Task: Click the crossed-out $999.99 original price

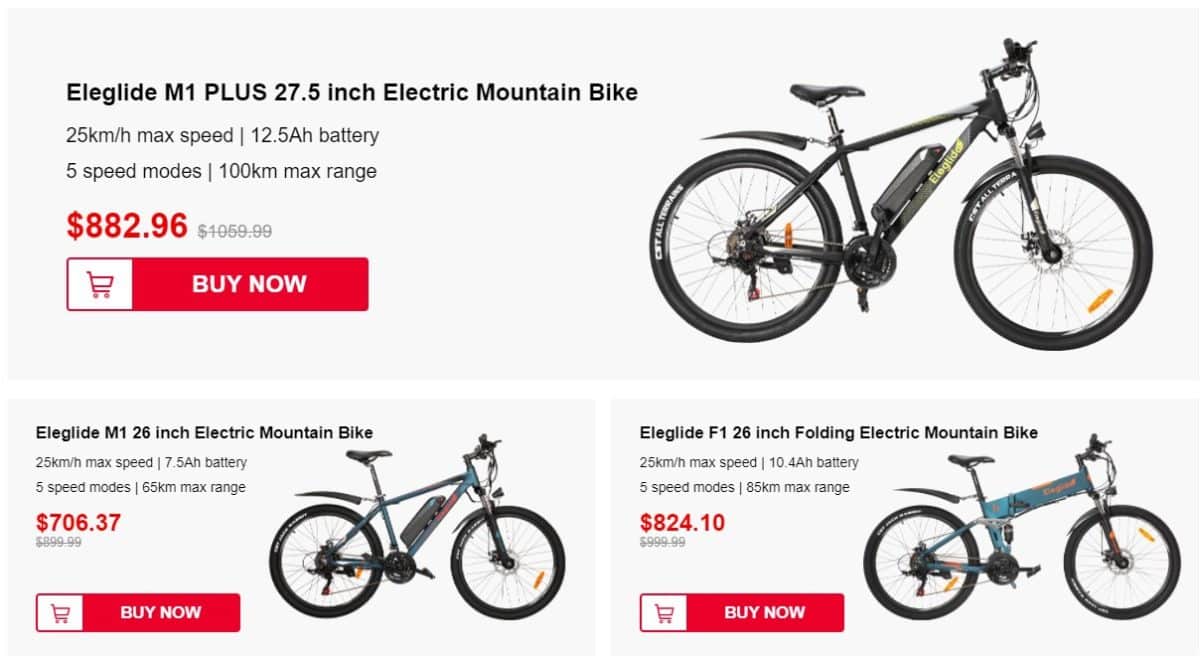Action: tap(663, 542)
